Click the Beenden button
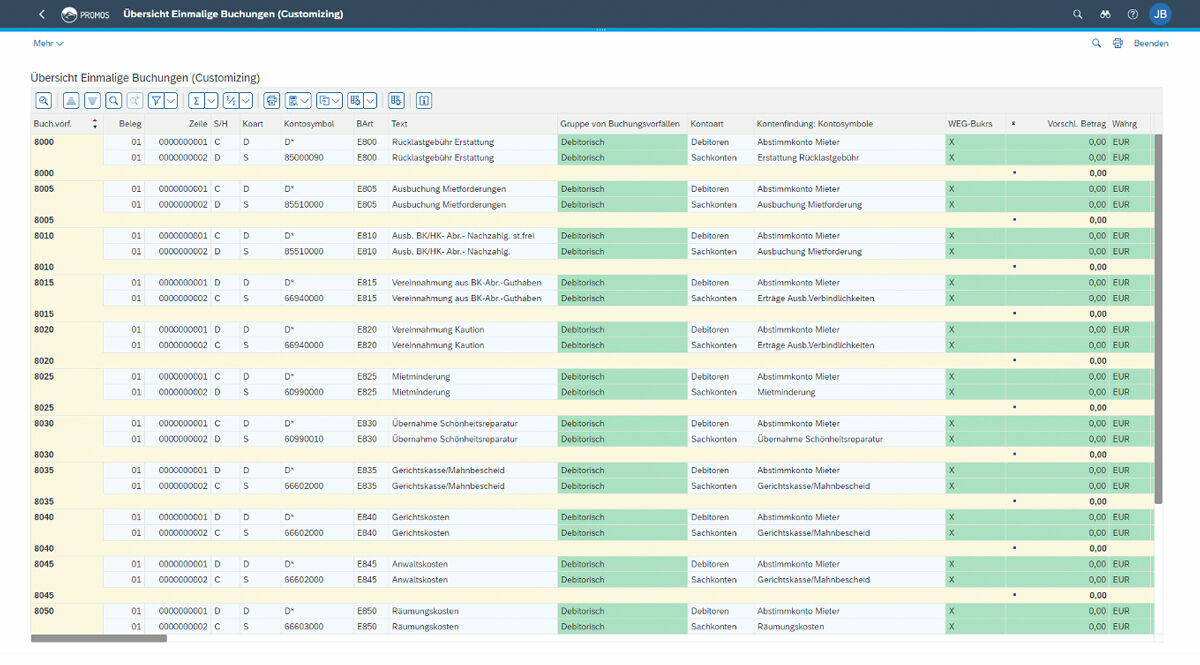The image size is (1200, 665). coord(1151,43)
